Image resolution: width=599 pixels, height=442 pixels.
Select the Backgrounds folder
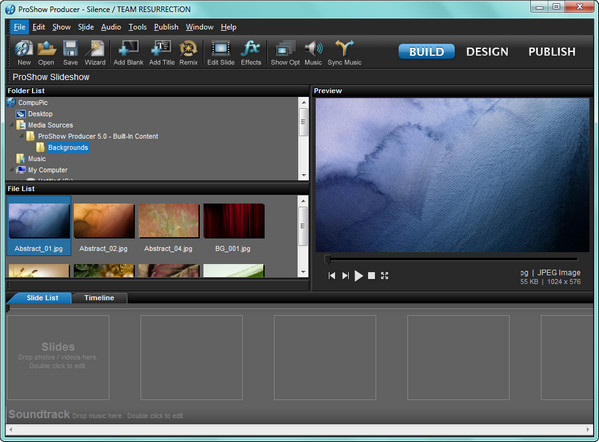(68, 147)
